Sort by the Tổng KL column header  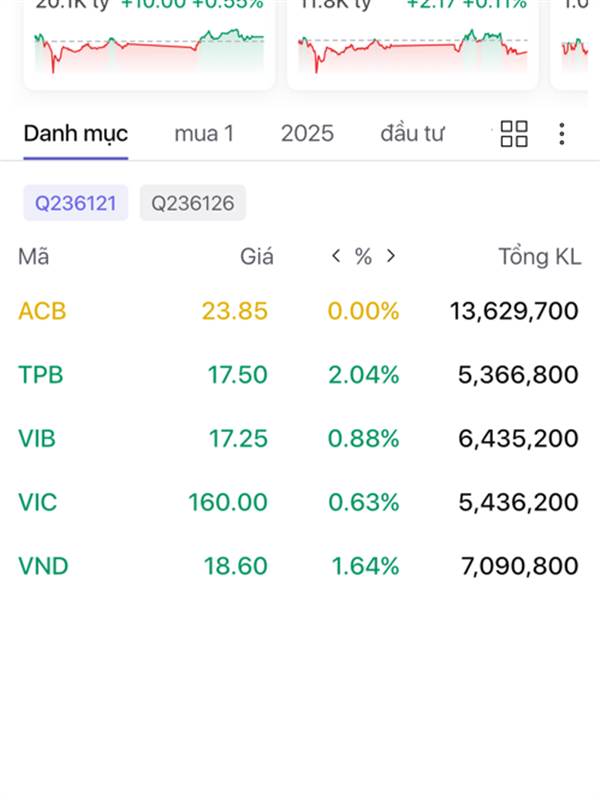pos(540,256)
